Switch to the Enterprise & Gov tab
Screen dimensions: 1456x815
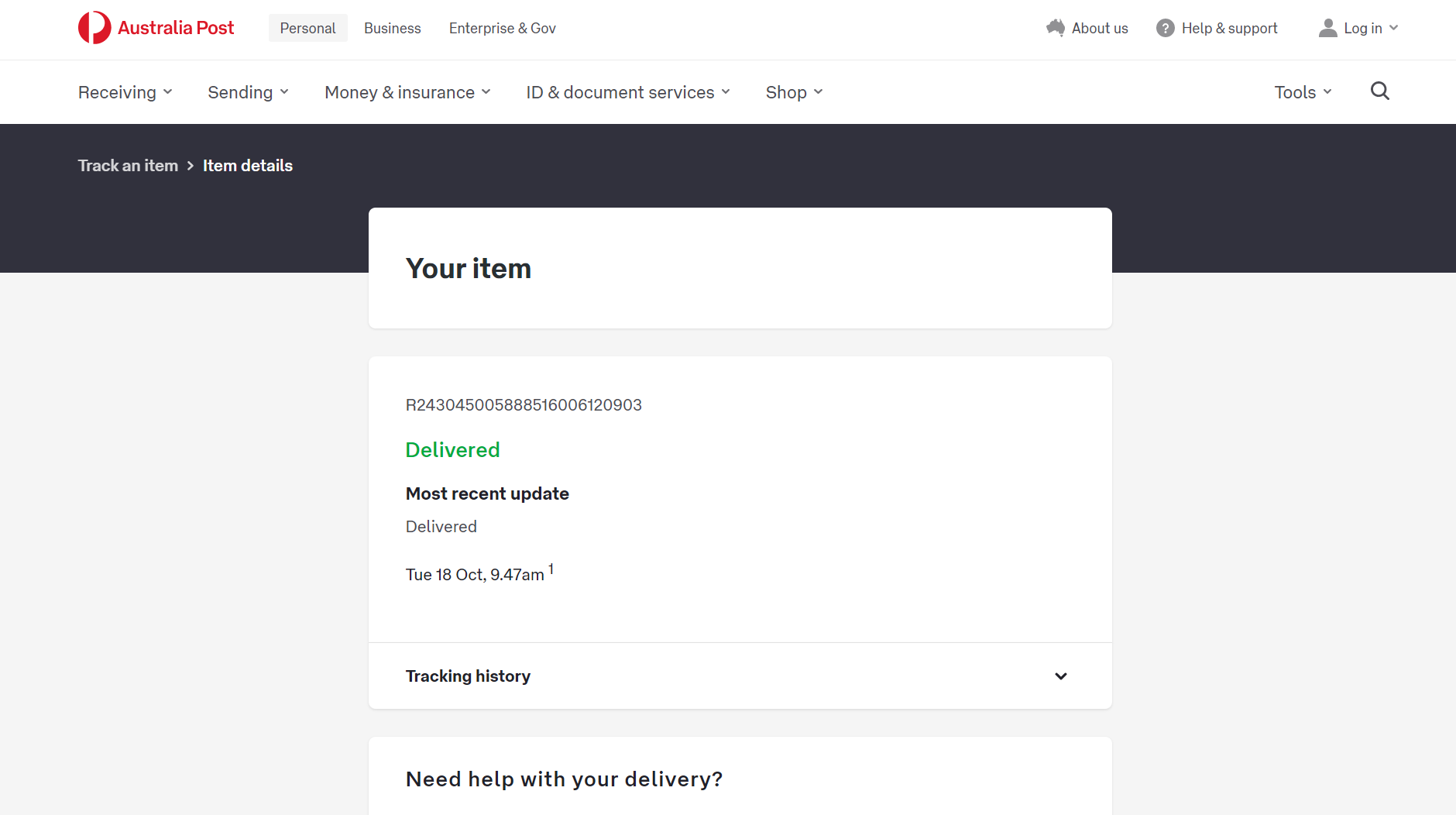click(x=502, y=28)
